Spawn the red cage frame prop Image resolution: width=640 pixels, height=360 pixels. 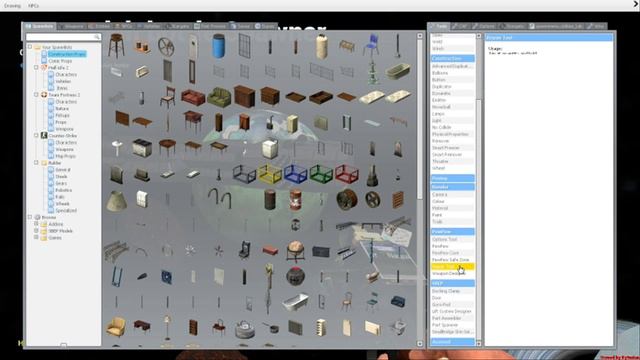pyautogui.click(x=347, y=173)
